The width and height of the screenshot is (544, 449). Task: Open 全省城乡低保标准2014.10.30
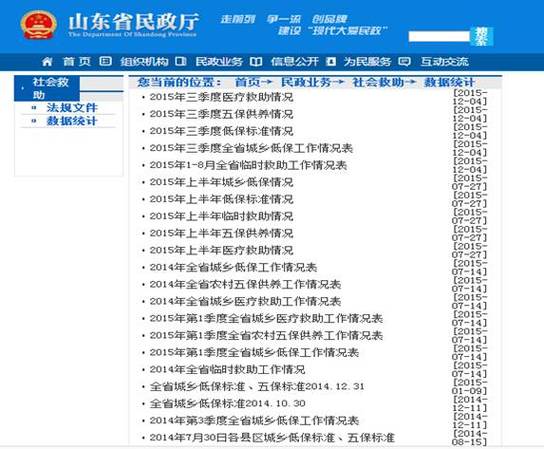228,403
